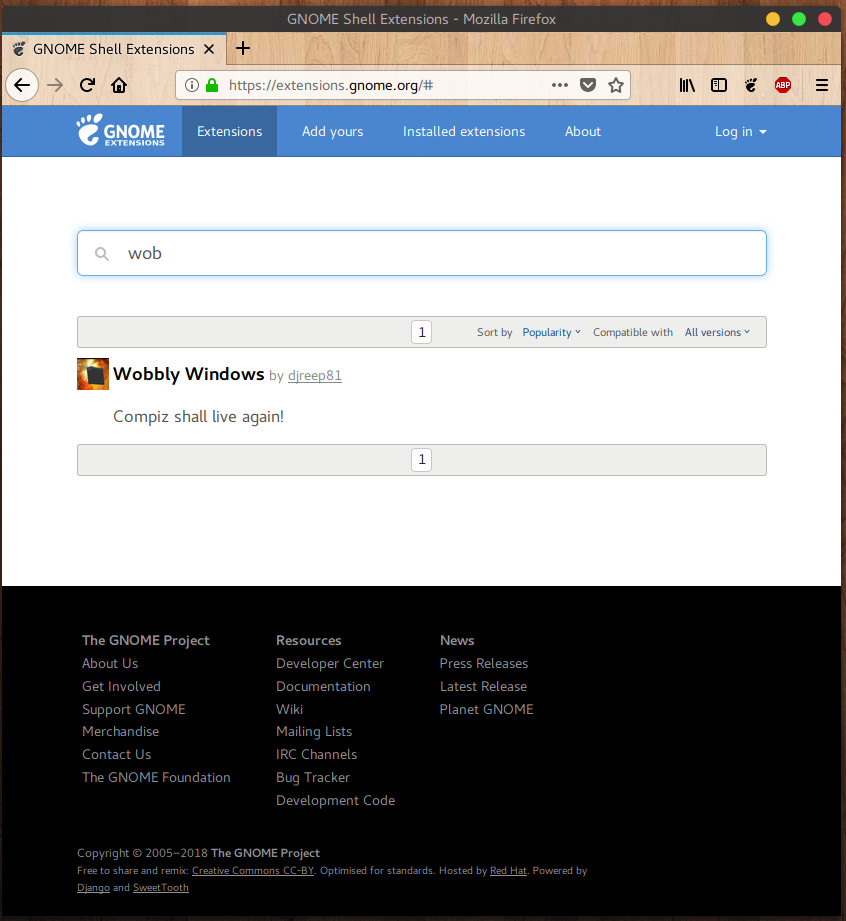
Task: Open the Firefox hamburger menu
Action: (822, 85)
